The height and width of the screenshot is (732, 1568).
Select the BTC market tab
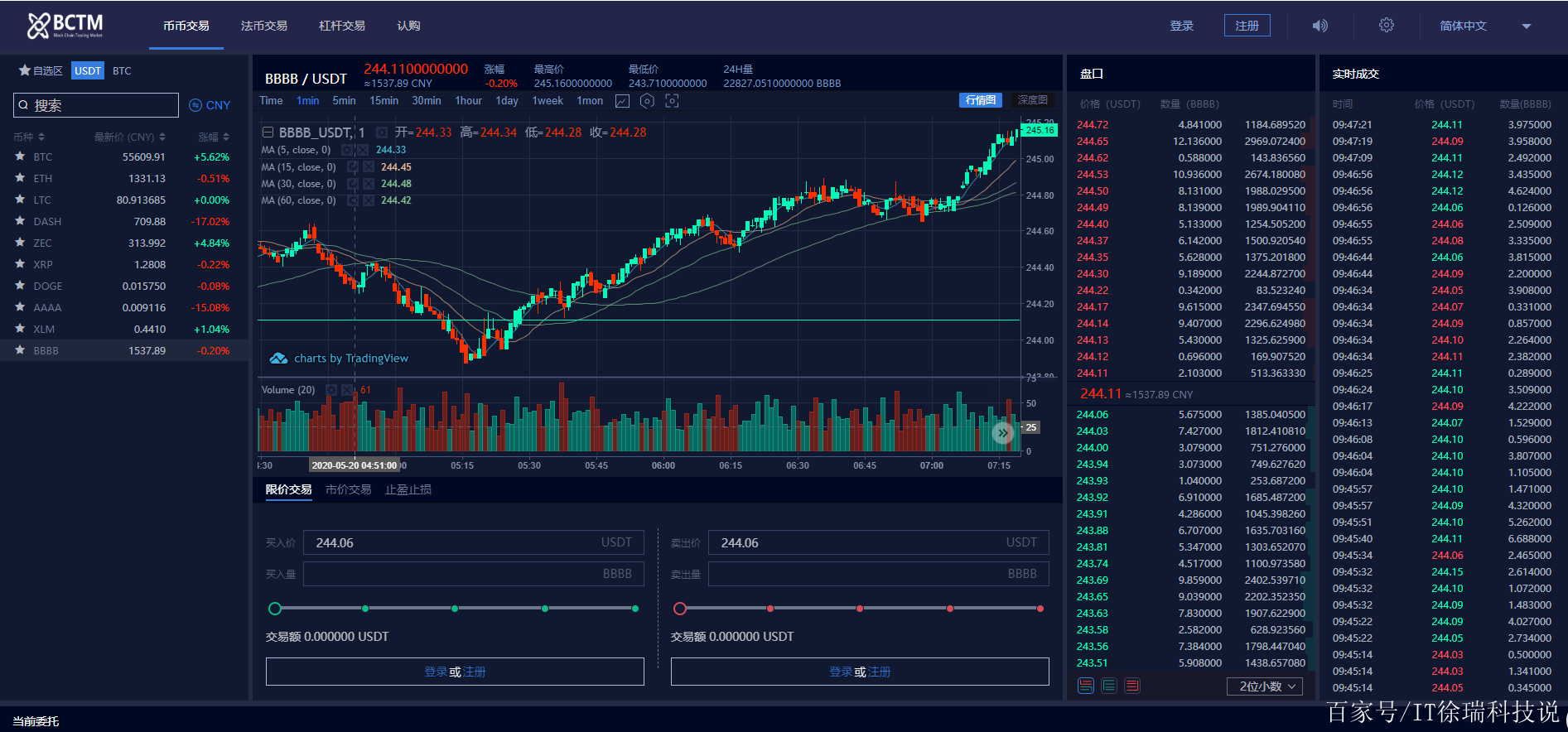pos(122,71)
